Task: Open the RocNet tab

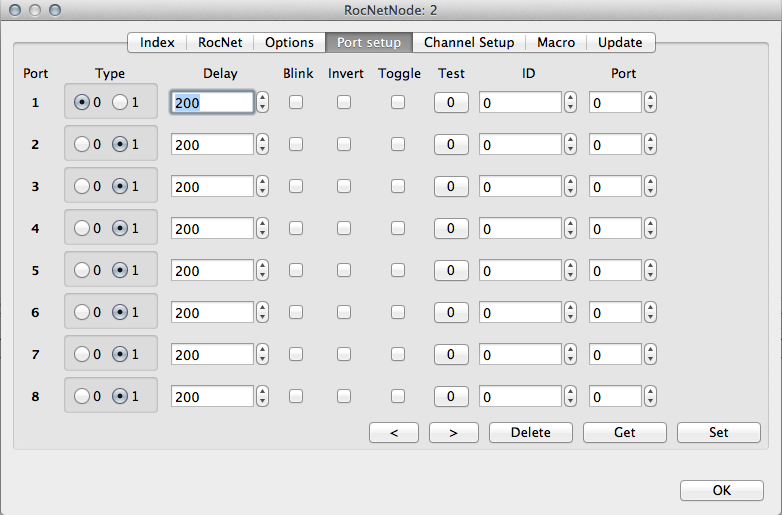Action: (x=220, y=42)
